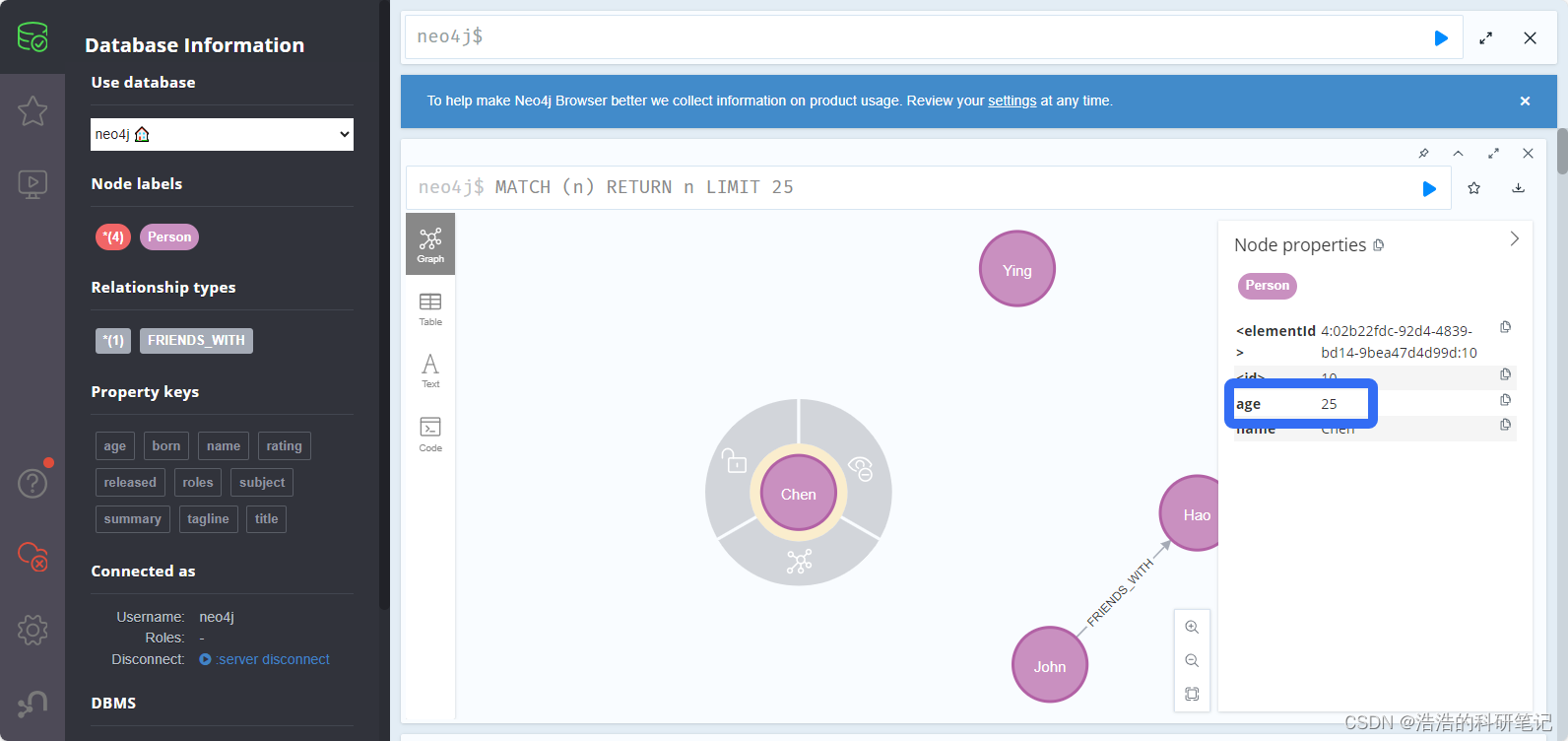Zoom in on the graph
The image size is (1568, 741).
1192,628
